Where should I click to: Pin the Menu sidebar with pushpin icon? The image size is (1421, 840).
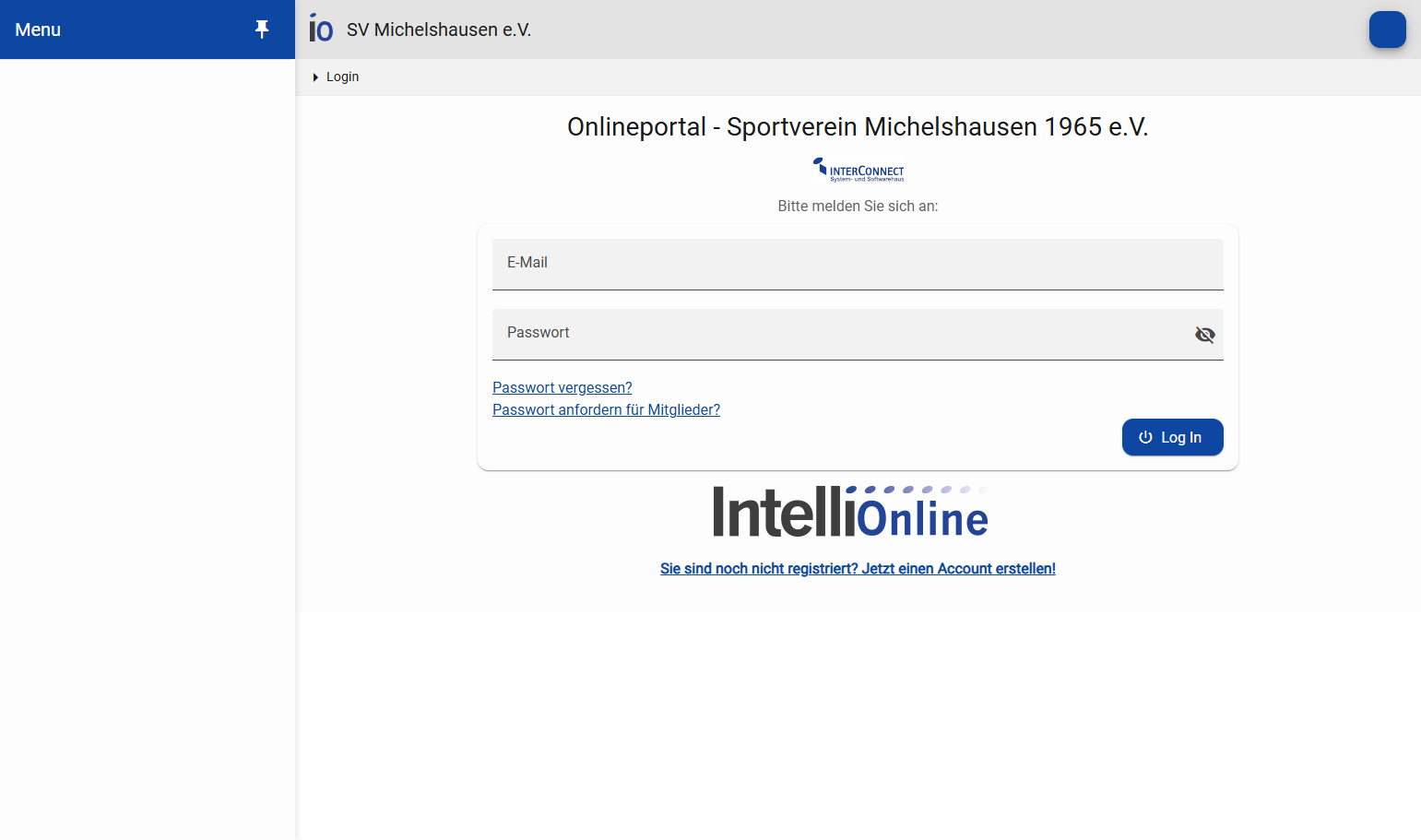pyautogui.click(x=262, y=30)
